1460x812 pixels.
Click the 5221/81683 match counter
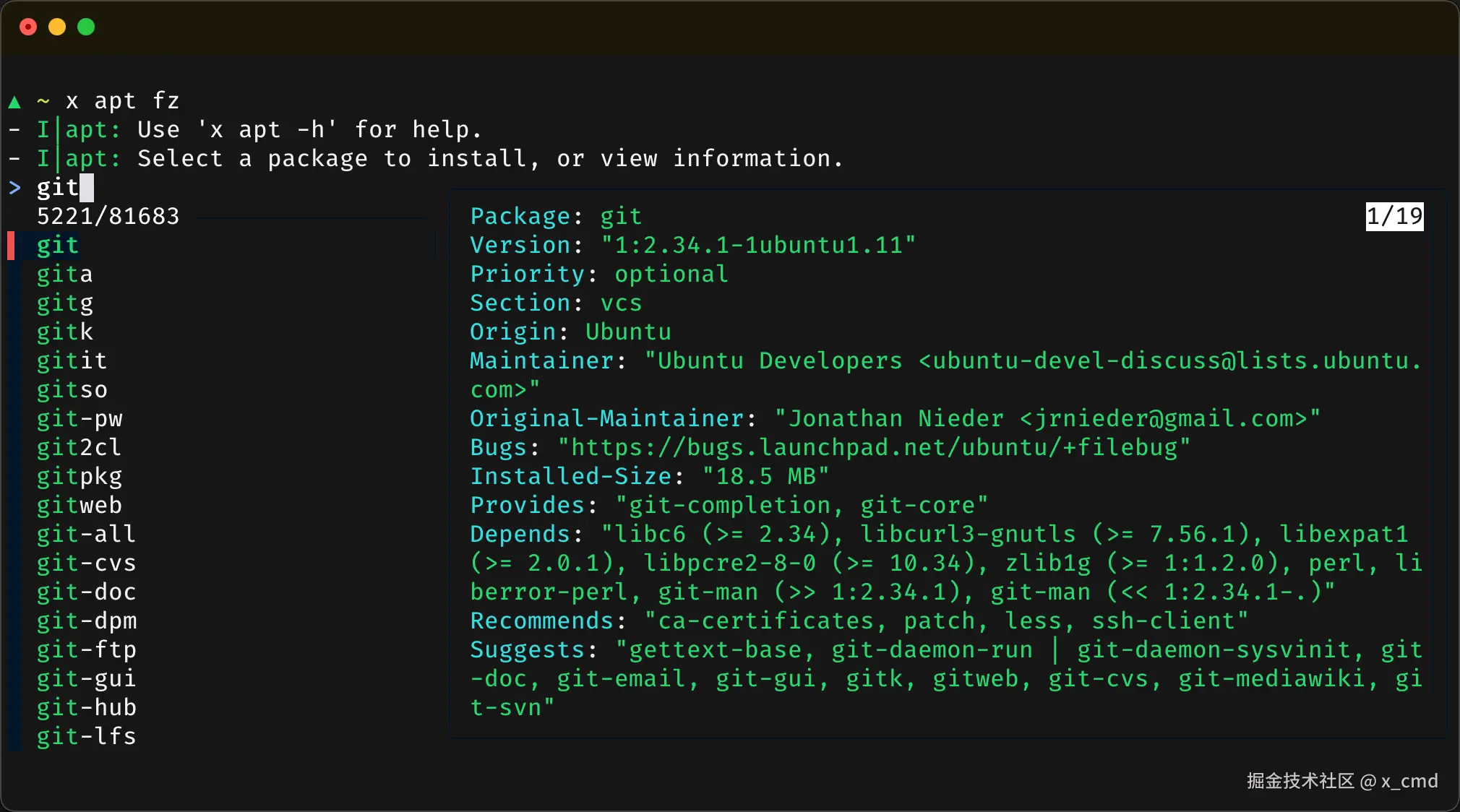click(x=108, y=217)
